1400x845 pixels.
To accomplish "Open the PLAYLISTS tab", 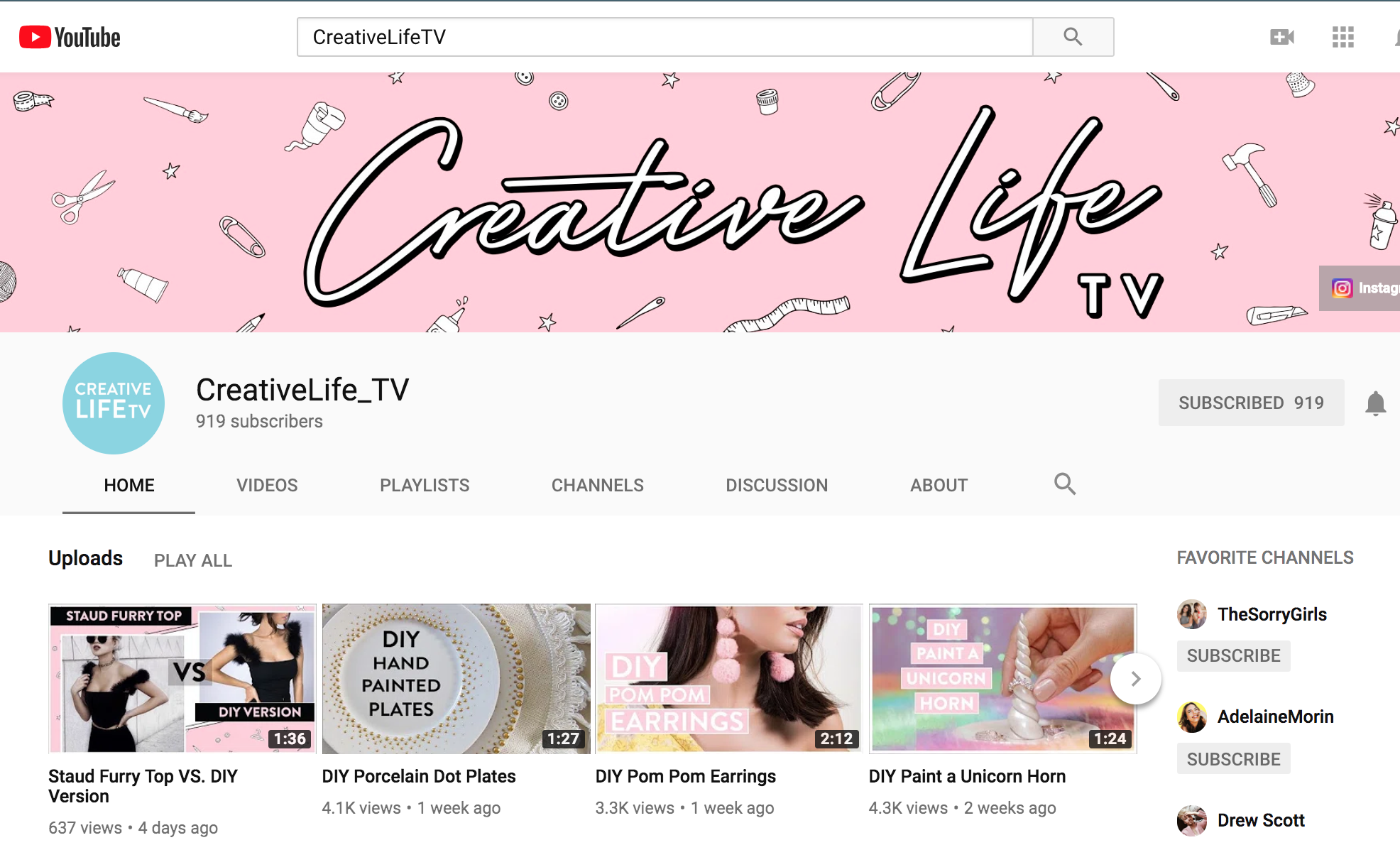I will pos(425,486).
